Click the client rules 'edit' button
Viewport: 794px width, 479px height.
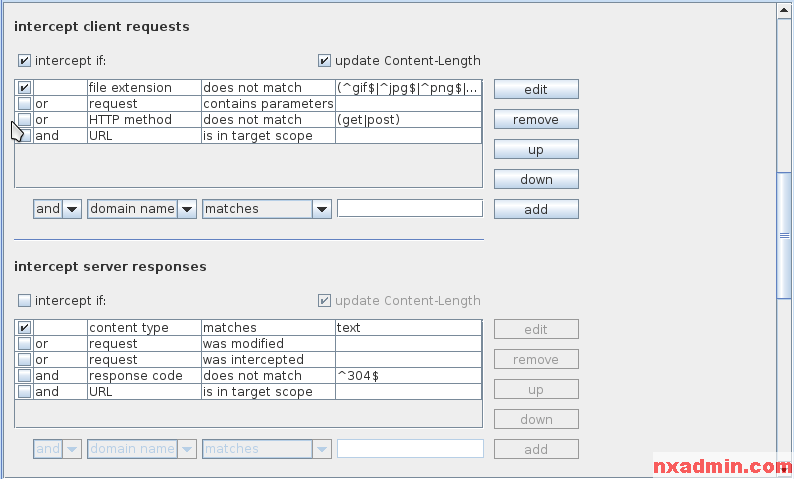tap(536, 90)
